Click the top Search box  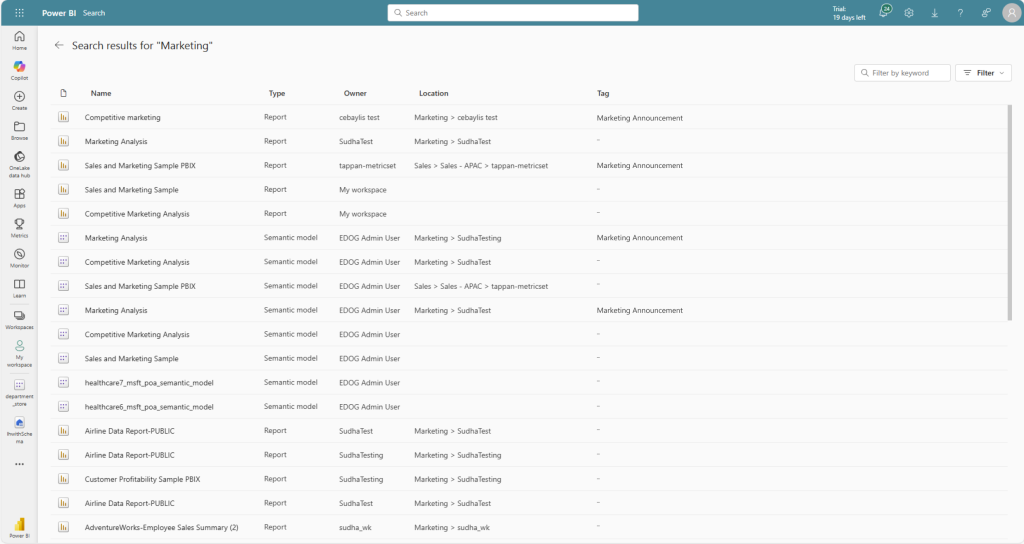click(513, 12)
